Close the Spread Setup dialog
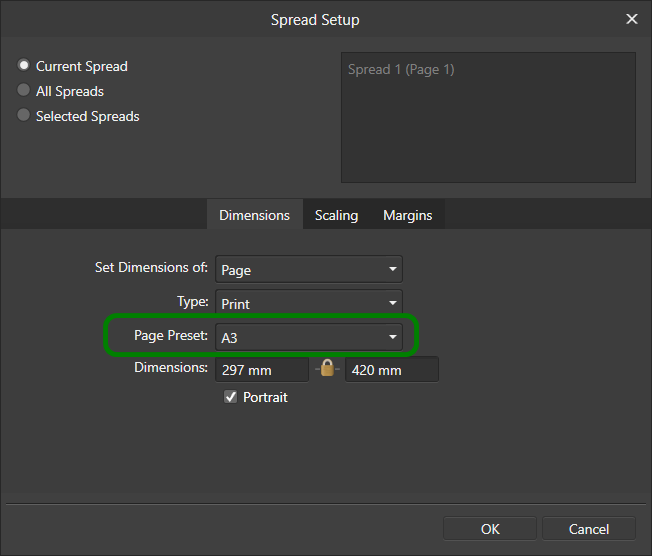The height and width of the screenshot is (556, 652). point(632,19)
